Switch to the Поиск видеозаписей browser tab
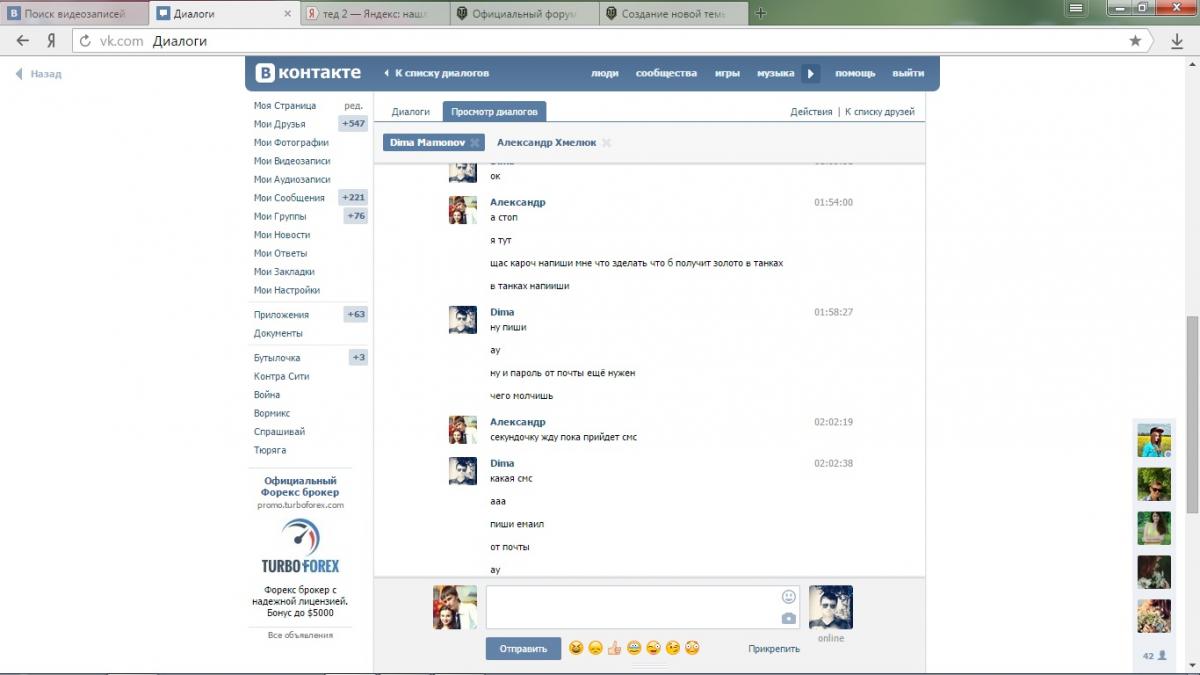Image resolution: width=1200 pixels, height=675 pixels. pyautogui.click(x=75, y=14)
